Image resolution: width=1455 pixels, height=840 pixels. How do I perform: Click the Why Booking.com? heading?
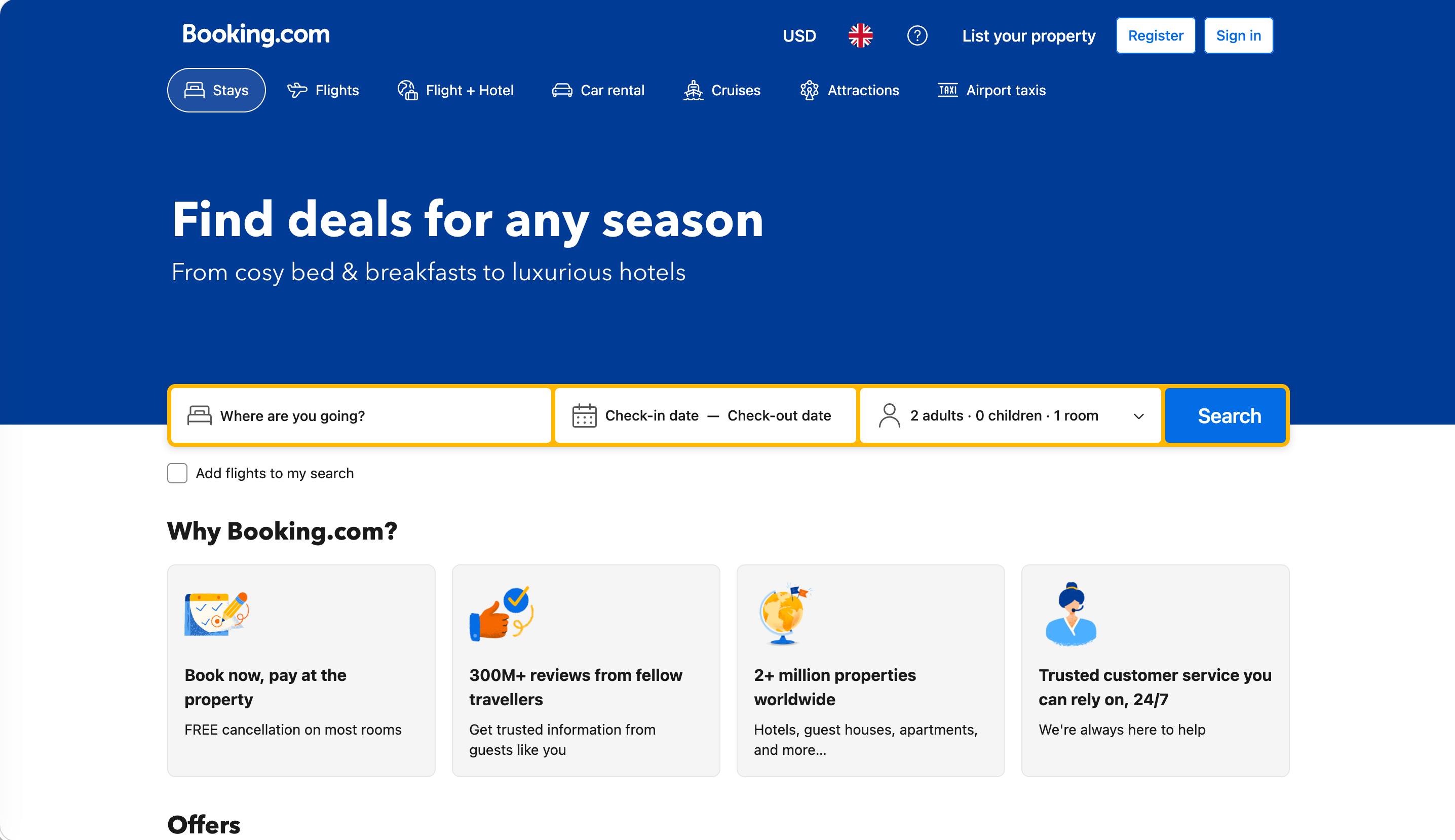click(282, 531)
